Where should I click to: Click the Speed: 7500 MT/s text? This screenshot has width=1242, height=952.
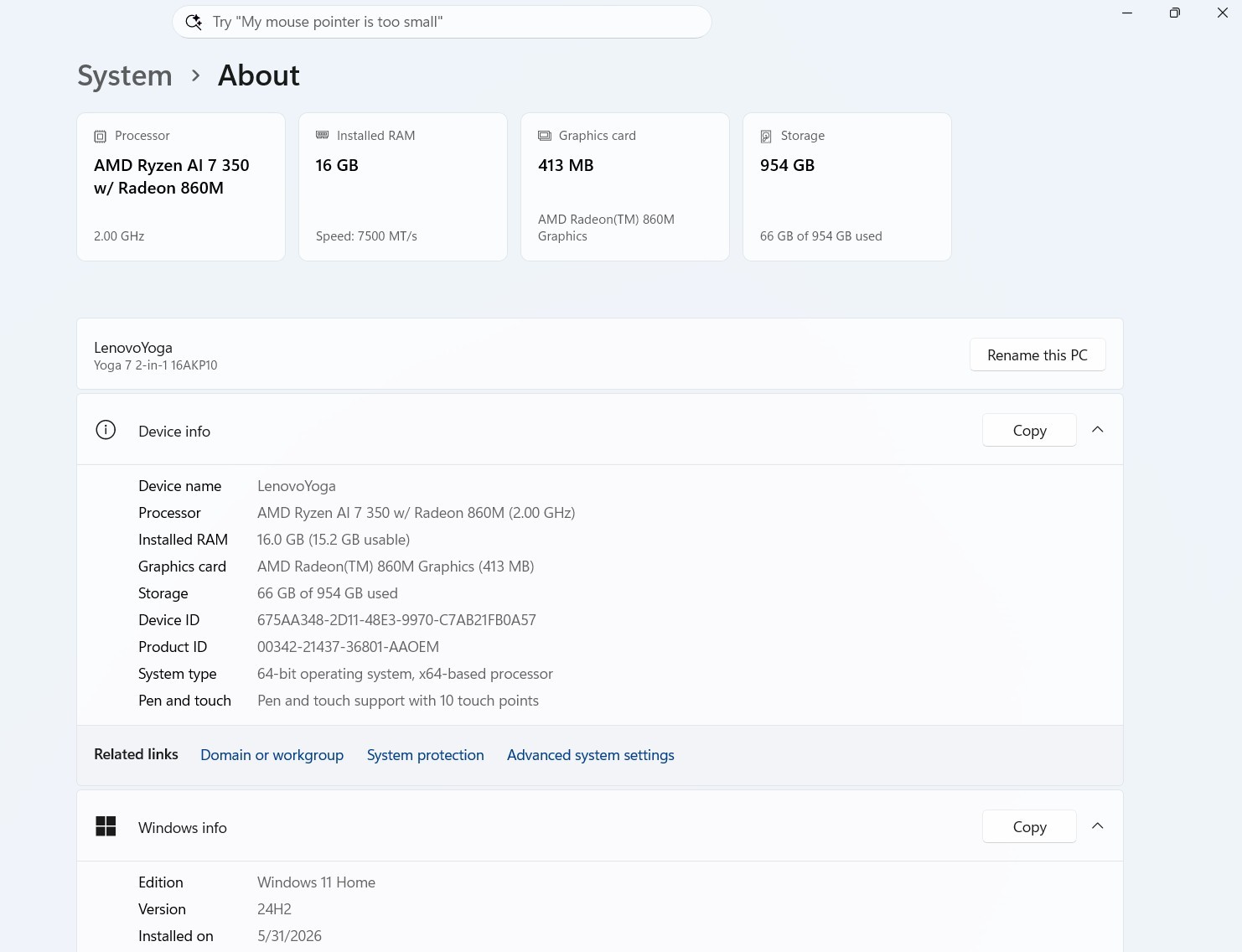coord(366,236)
